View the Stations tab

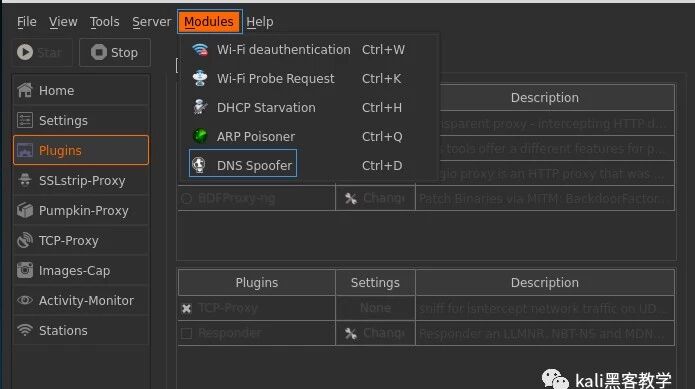click(x=81, y=331)
